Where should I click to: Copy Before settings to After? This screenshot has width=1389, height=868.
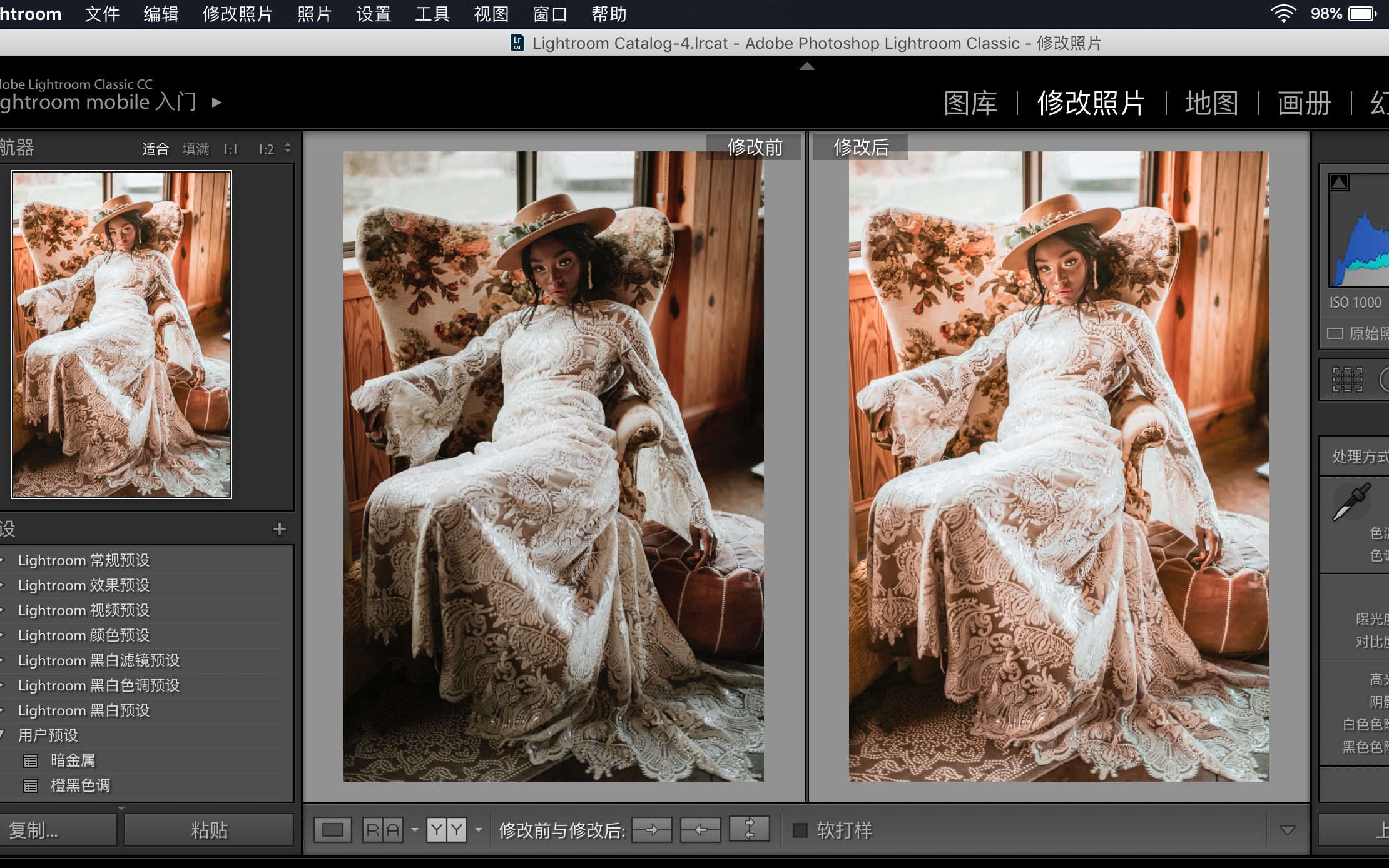click(x=651, y=830)
